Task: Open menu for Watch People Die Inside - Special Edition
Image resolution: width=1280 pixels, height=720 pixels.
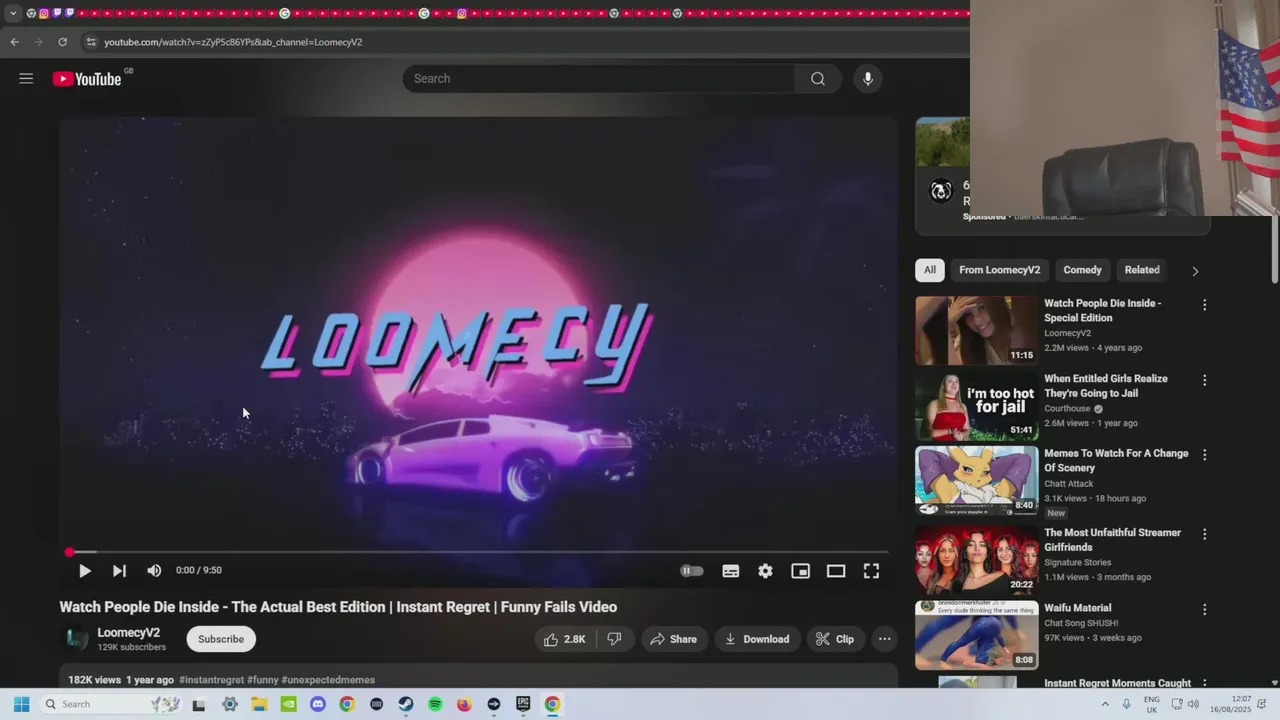Action: pyautogui.click(x=1204, y=305)
